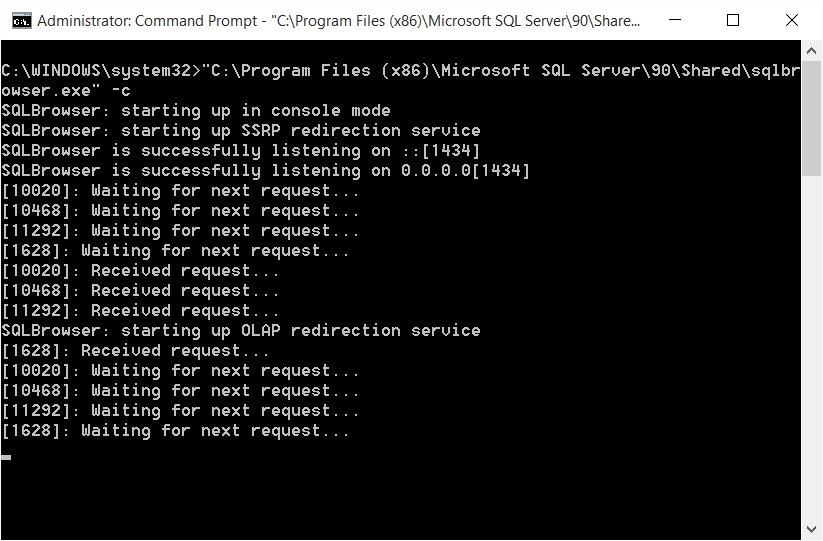Screen dimensions: 823x541
Task: Click the "[11292]: Received request..." line
Action: (x=140, y=311)
